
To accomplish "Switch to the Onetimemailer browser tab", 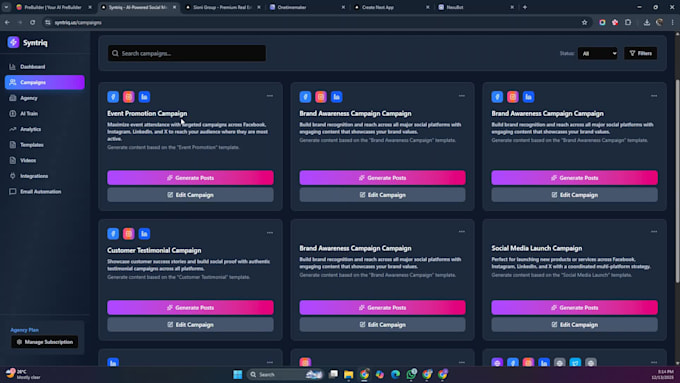I will [307, 7].
